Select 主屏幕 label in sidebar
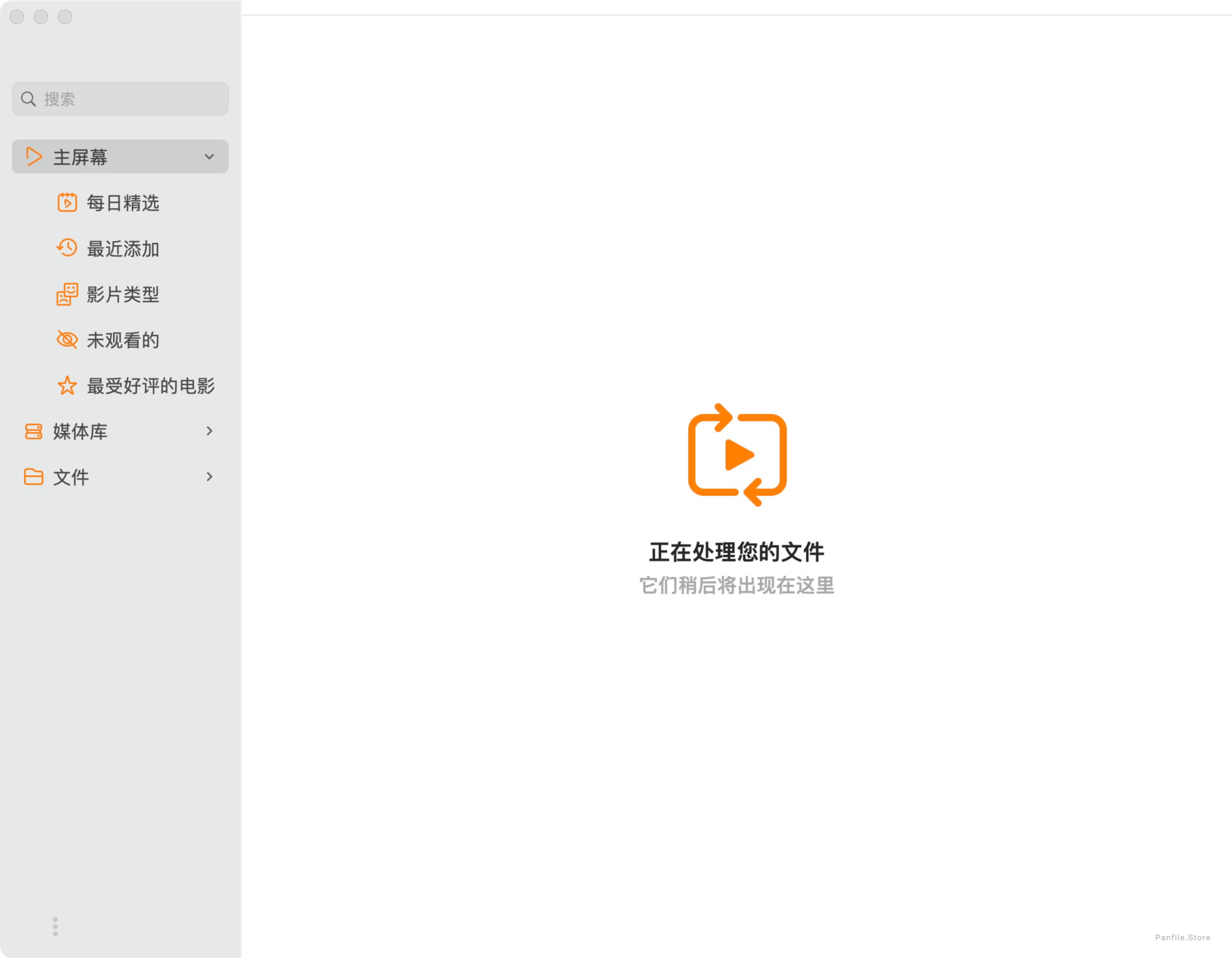 tap(80, 157)
